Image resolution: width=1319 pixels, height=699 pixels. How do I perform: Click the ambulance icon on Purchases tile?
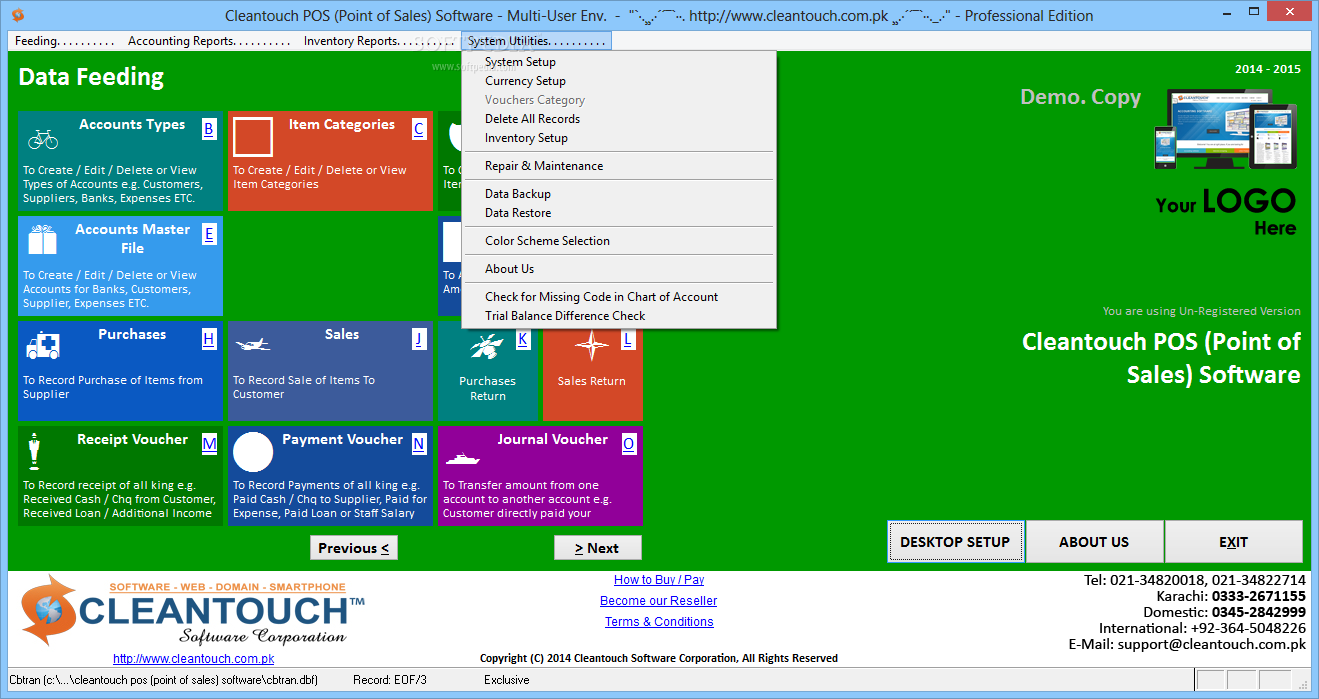(x=43, y=346)
